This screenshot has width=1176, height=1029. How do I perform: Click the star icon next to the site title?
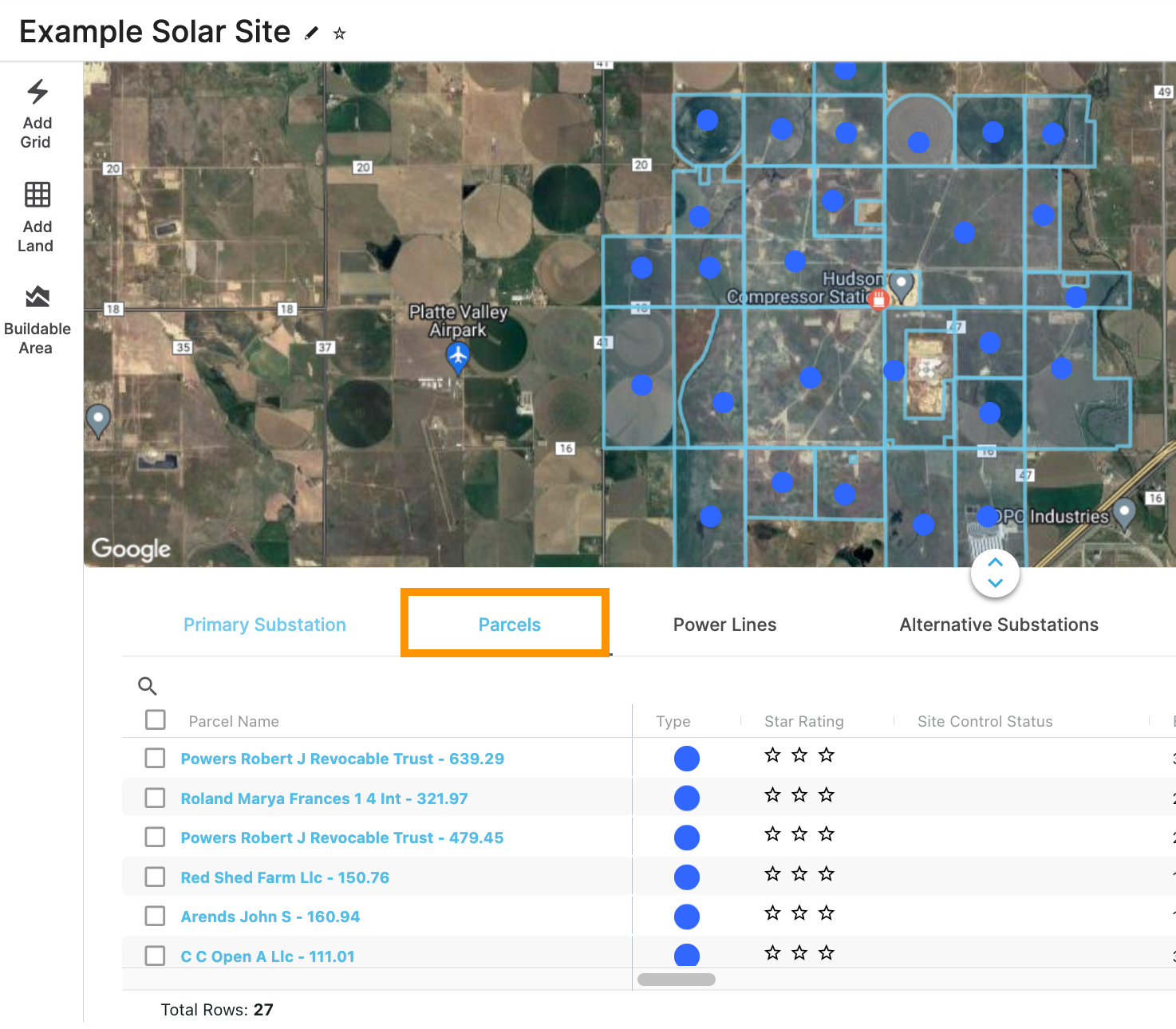click(340, 34)
